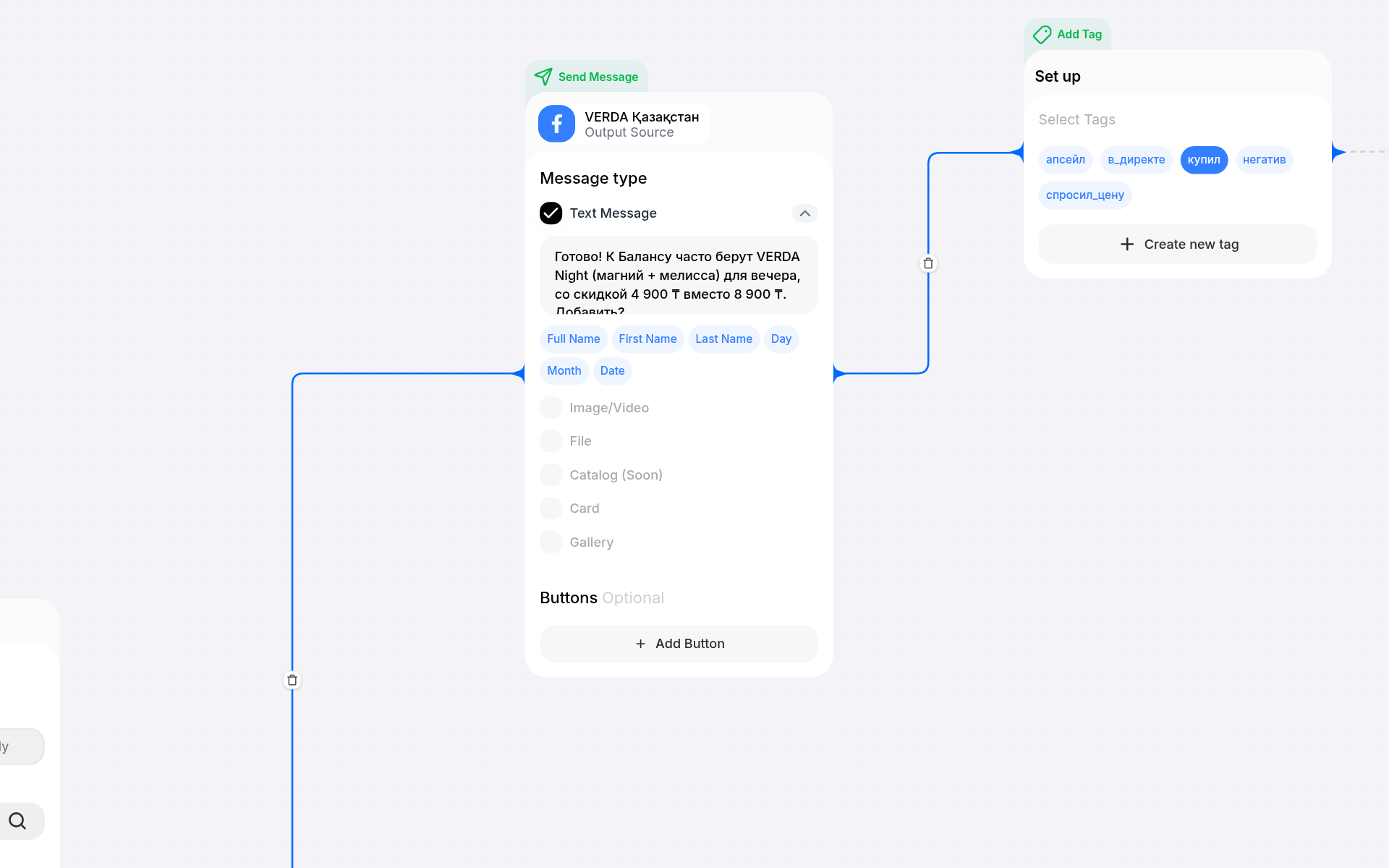Select the негатив tag
Screen dimensions: 1389x868
(1264, 160)
